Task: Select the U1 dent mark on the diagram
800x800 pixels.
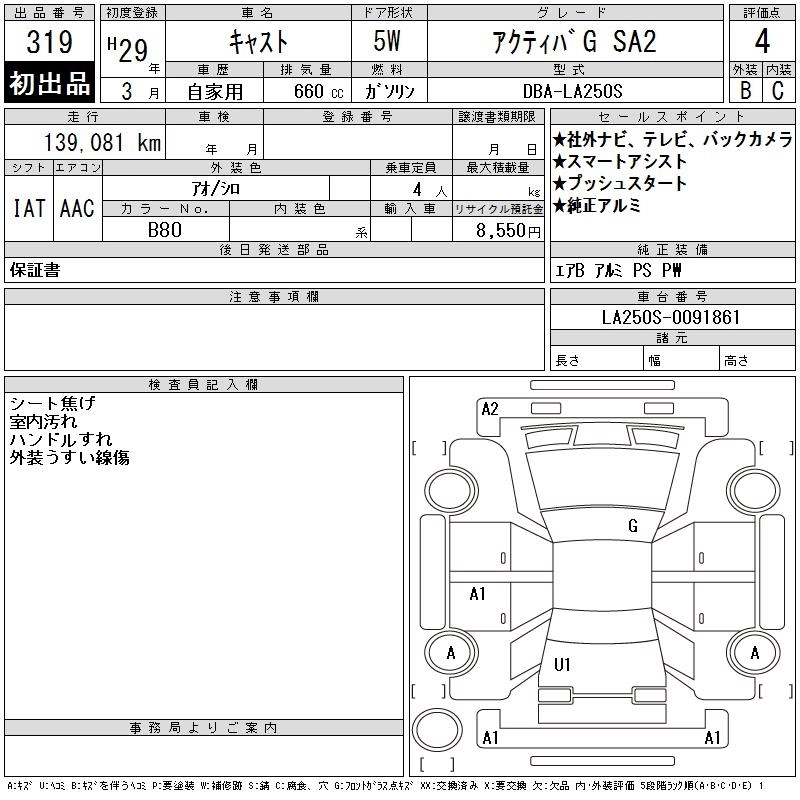Action: point(562,664)
